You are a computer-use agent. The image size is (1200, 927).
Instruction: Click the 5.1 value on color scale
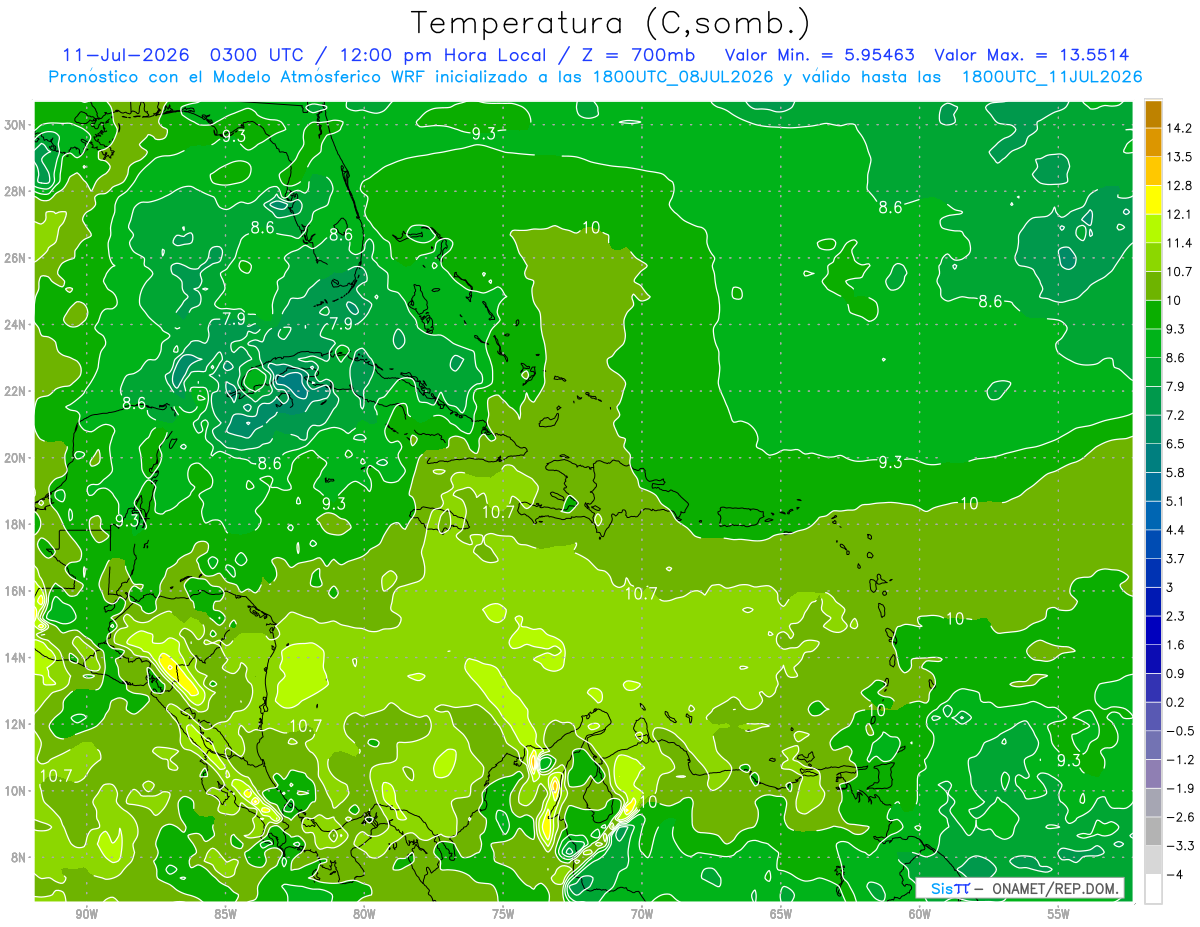click(x=1176, y=500)
